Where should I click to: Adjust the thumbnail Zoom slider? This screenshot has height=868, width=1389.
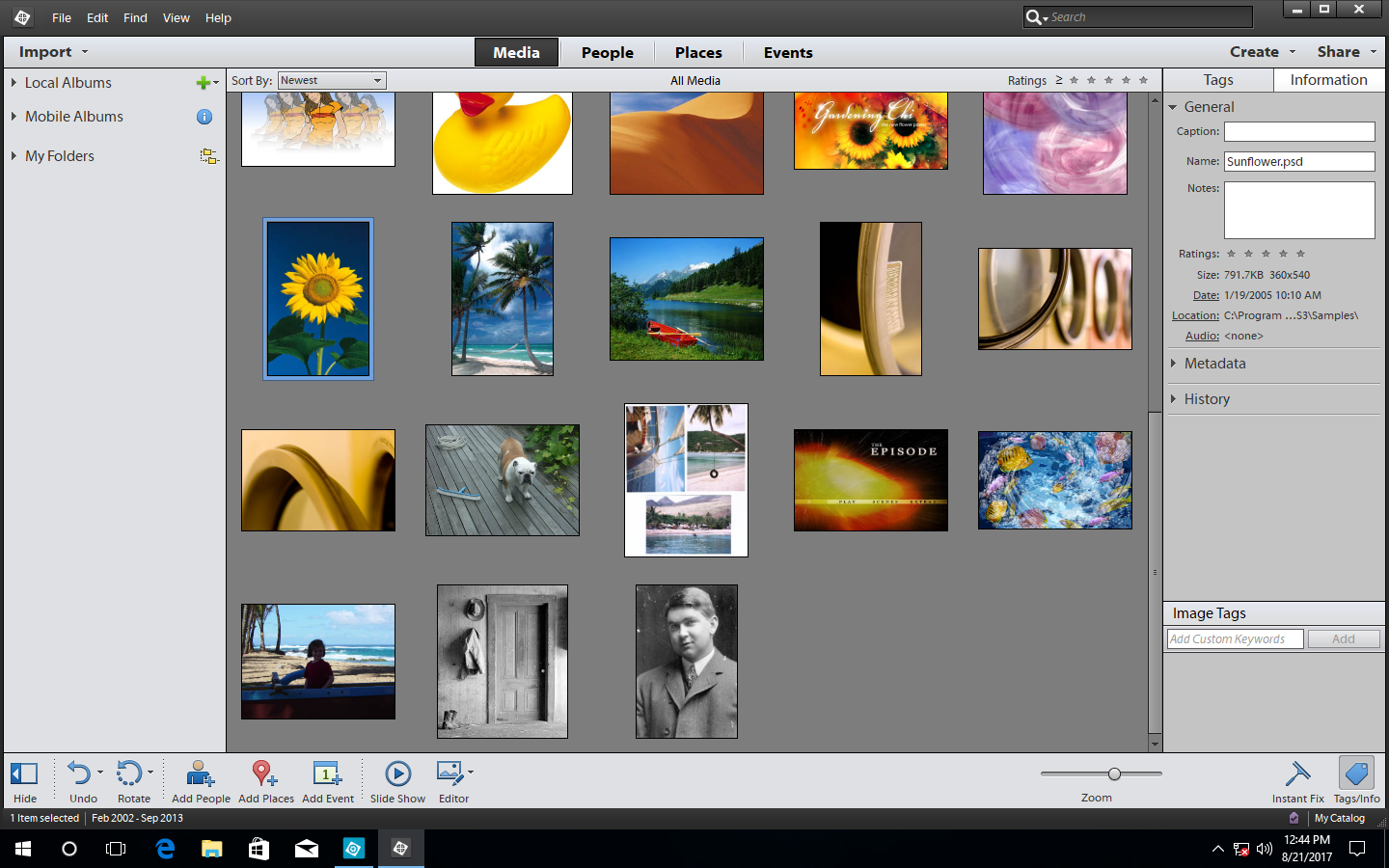[1114, 773]
